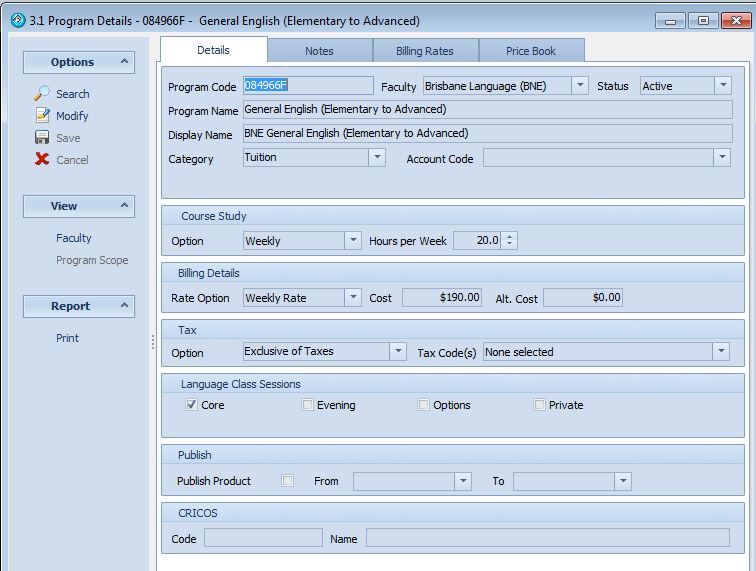Toggle the Core session checkbox

(191, 405)
